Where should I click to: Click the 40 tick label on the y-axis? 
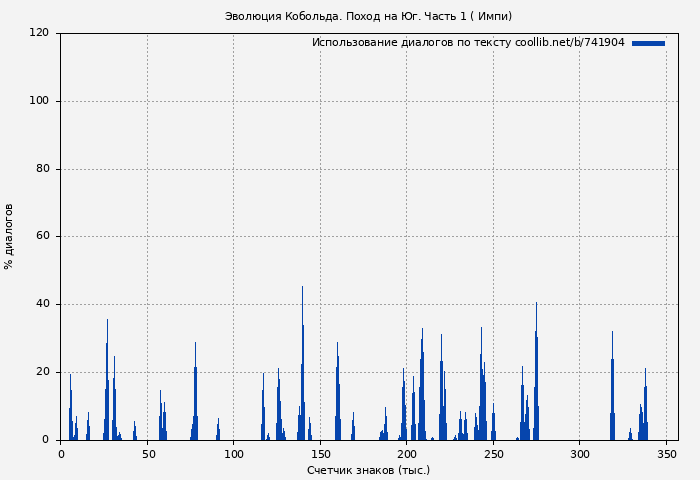click(42, 304)
